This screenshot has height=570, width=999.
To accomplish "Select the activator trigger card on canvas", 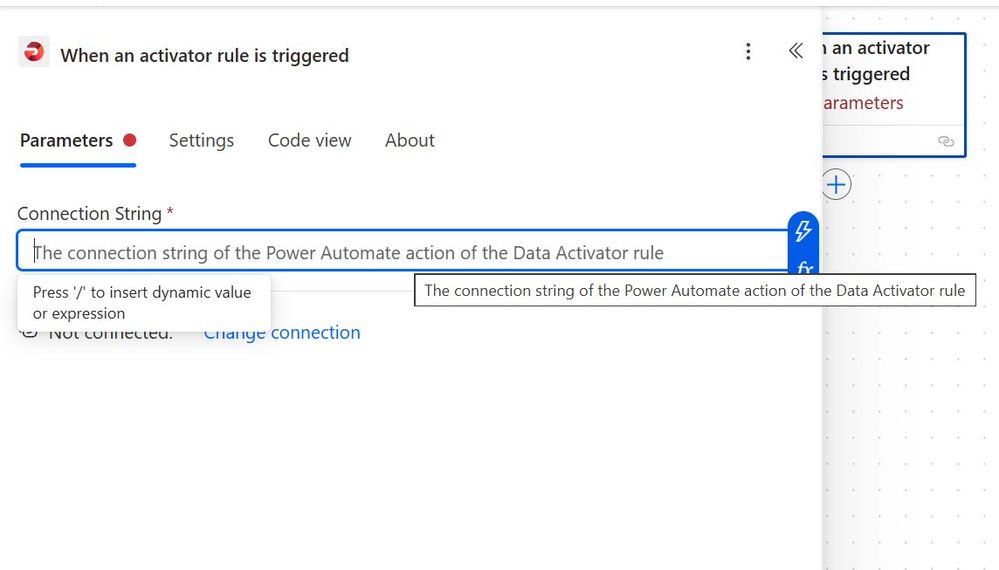I will (x=893, y=75).
